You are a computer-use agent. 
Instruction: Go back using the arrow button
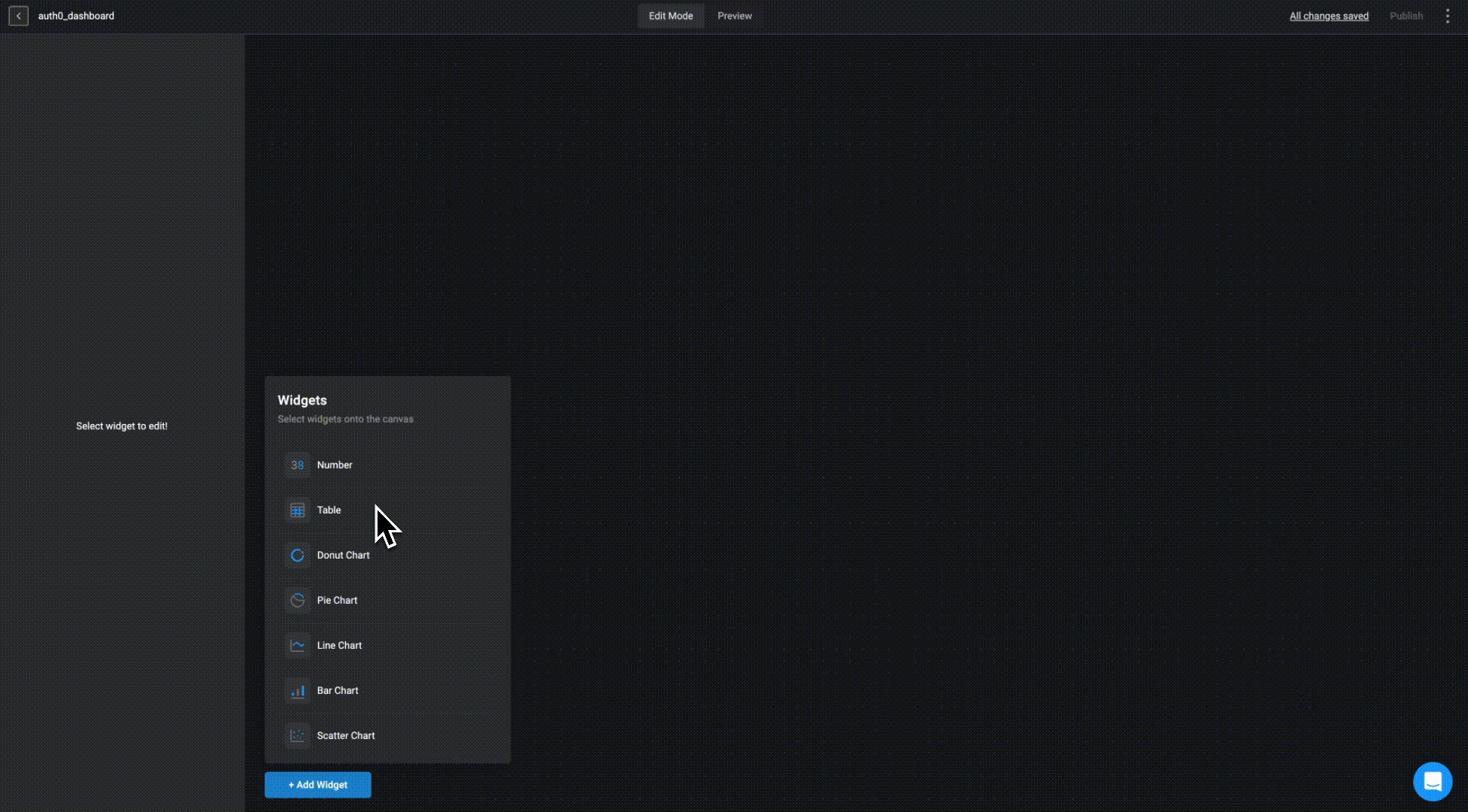click(19, 16)
